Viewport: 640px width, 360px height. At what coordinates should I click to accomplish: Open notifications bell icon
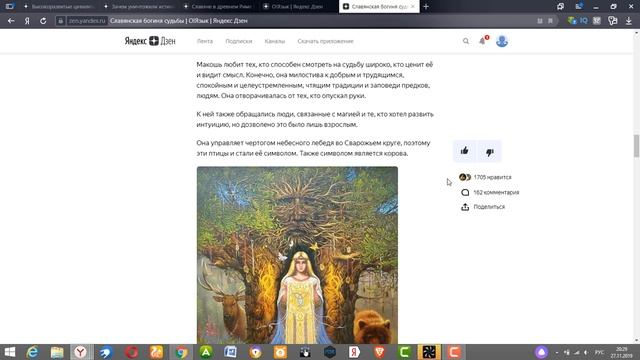(x=483, y=41)
